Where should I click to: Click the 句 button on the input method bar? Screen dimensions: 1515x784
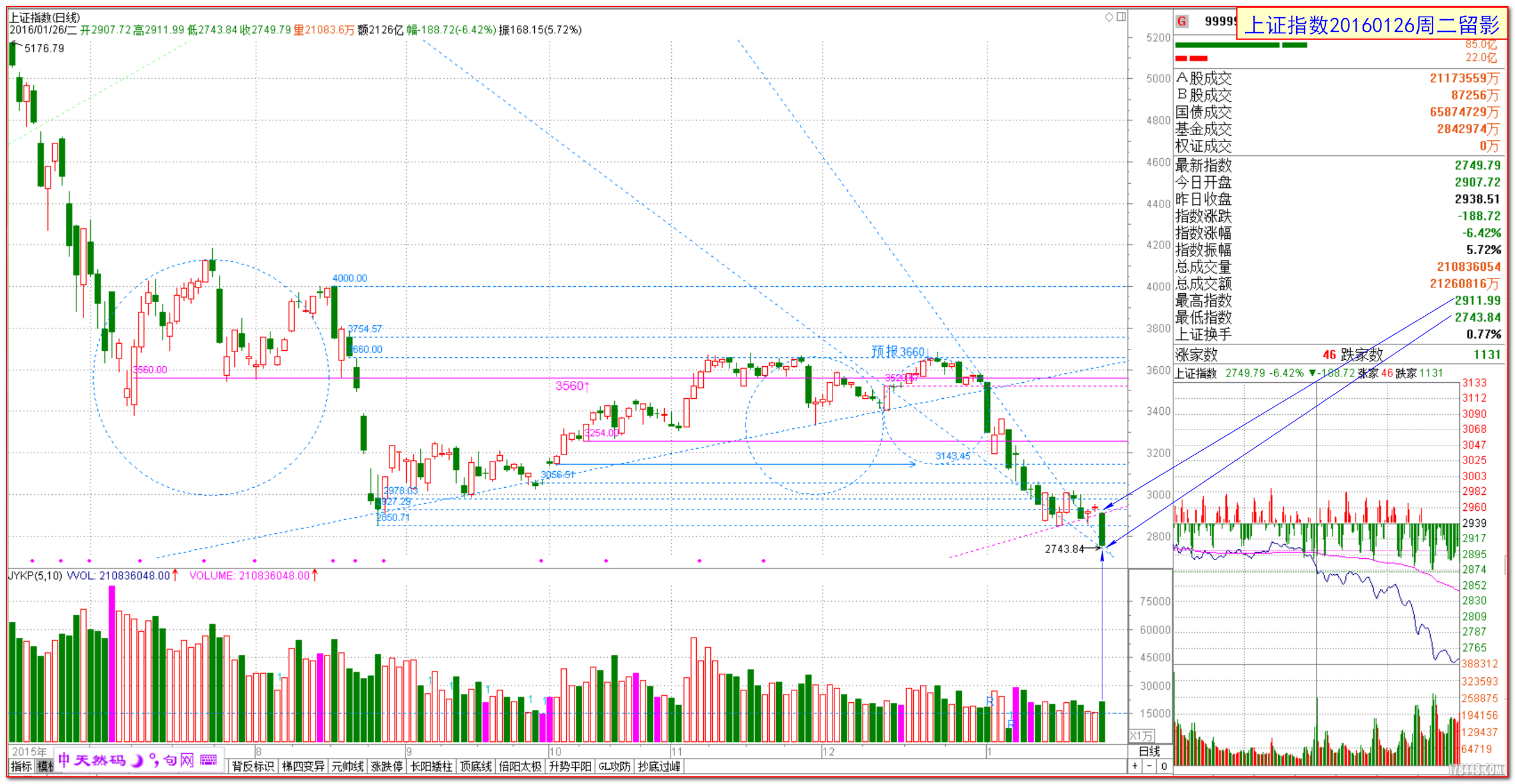coord(170,760)
